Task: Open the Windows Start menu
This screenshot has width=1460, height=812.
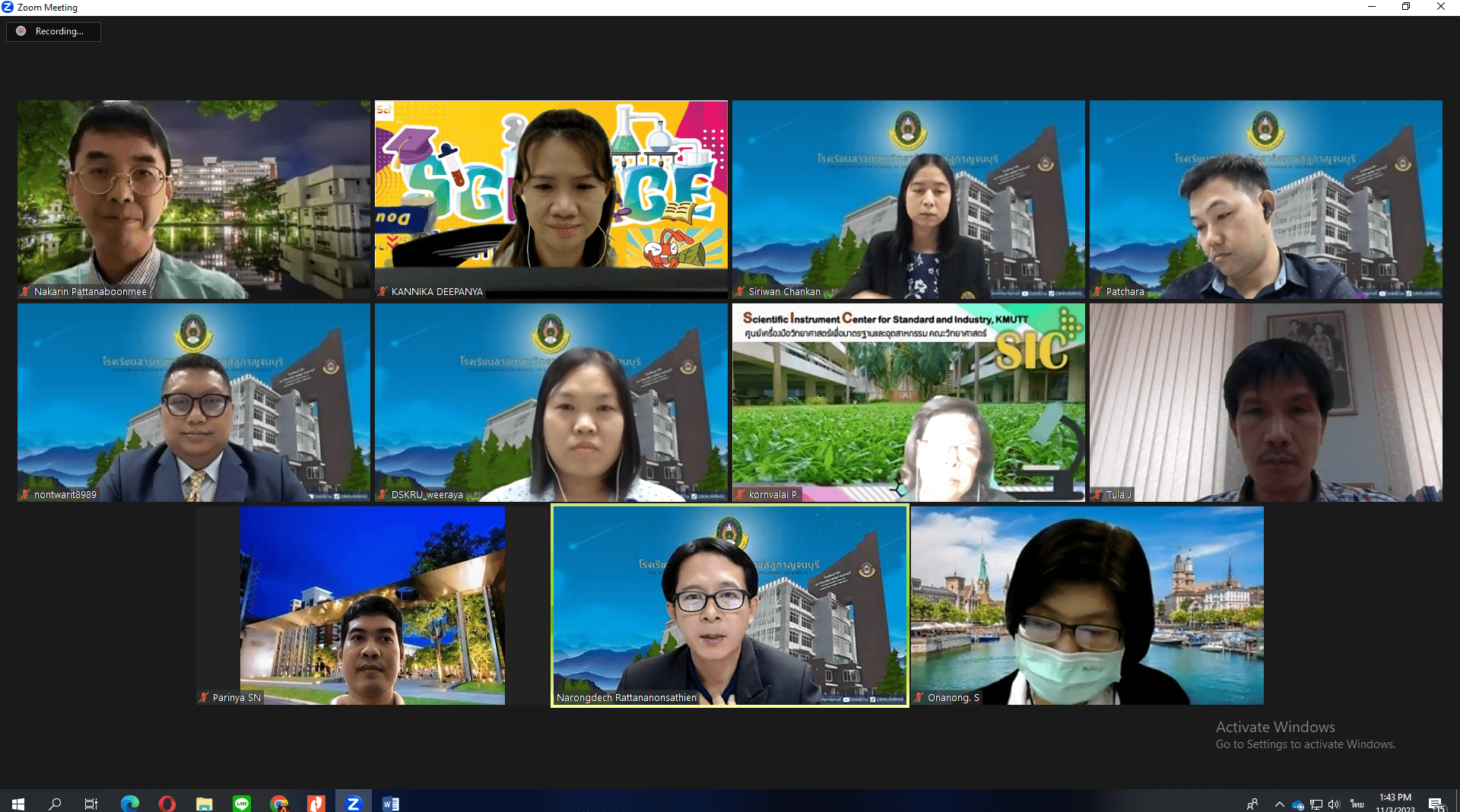Action: tap(17, 804)
